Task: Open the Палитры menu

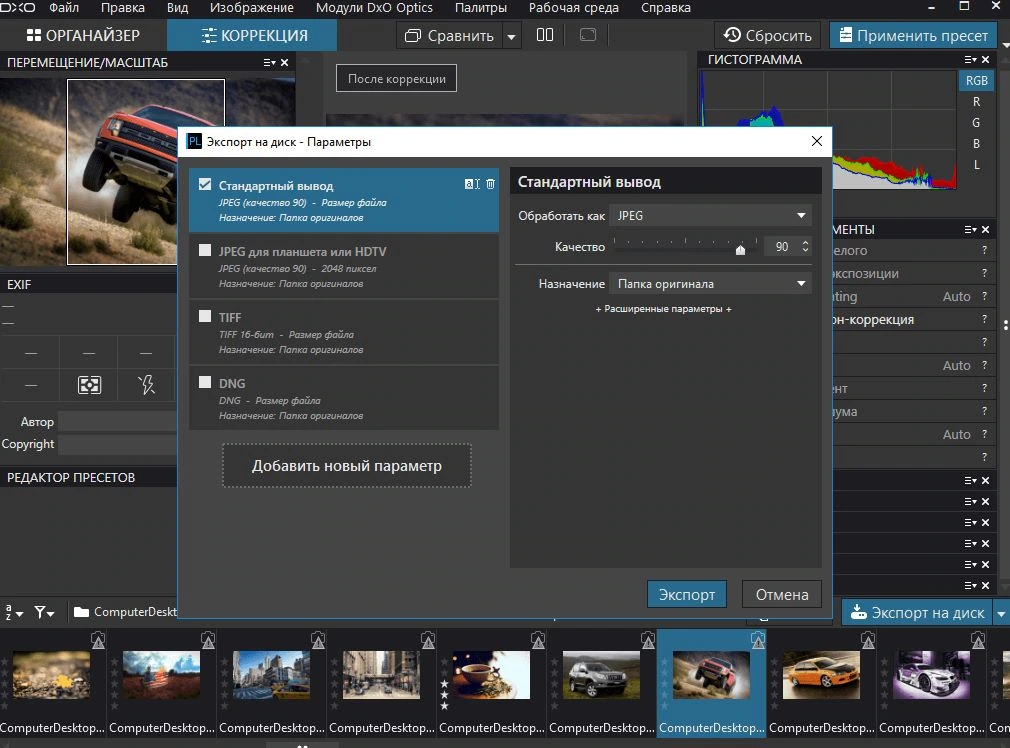Action: pyautogui.click(x=481, y=8)
